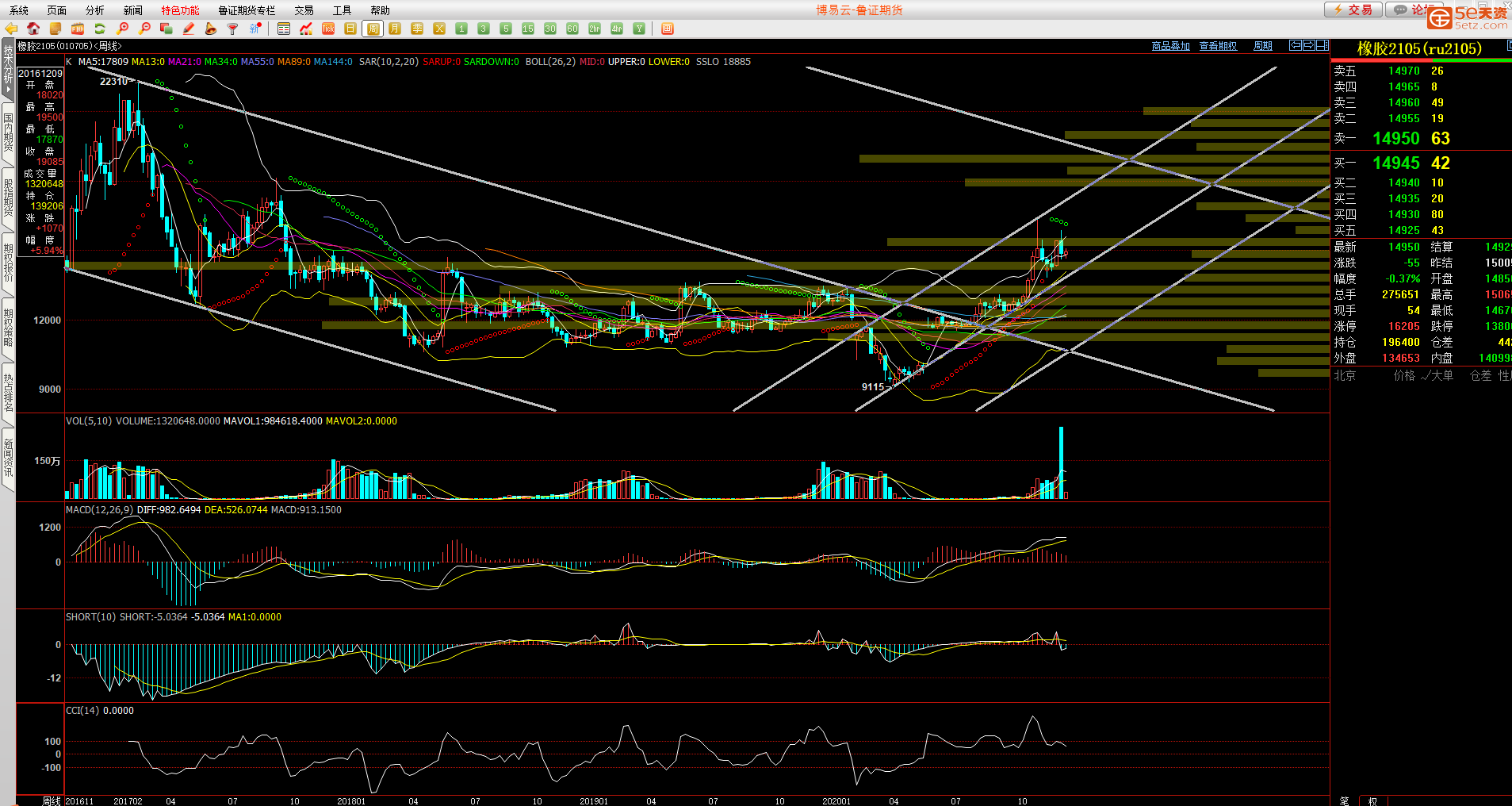Click the SHORT(10) indicator label
The width and height of the screenshot is (1512, 806).
point(91,617)
